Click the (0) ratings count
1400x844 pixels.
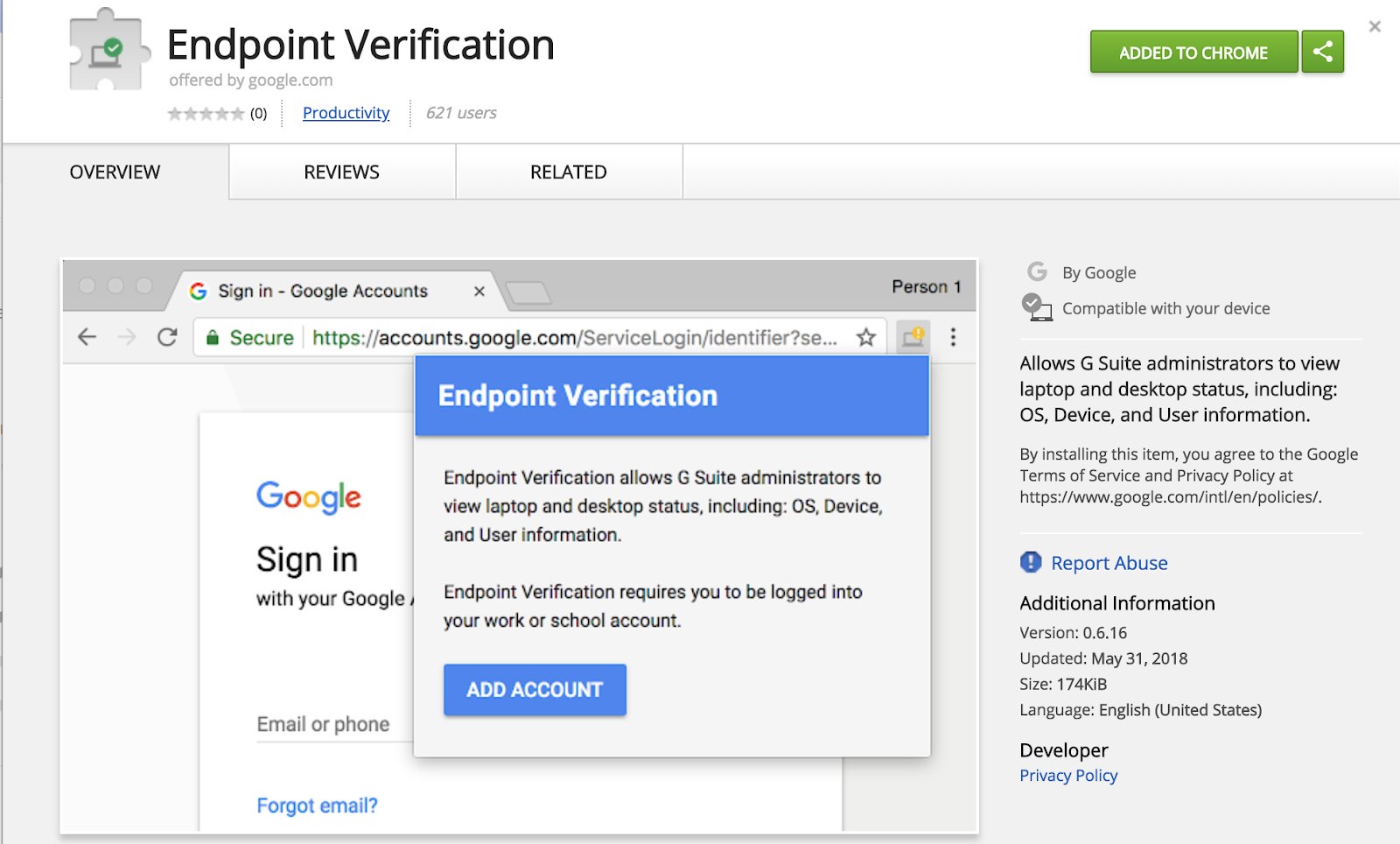coord(259,114)
